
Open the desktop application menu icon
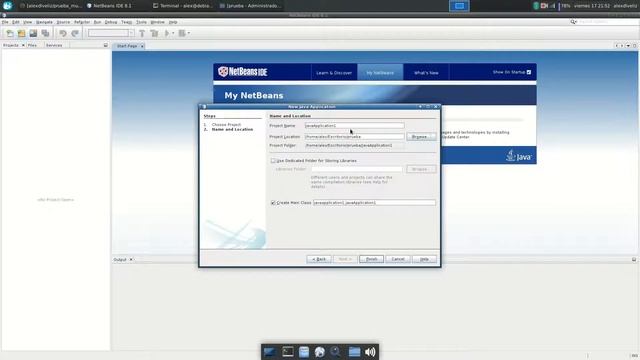click(7, 6)
